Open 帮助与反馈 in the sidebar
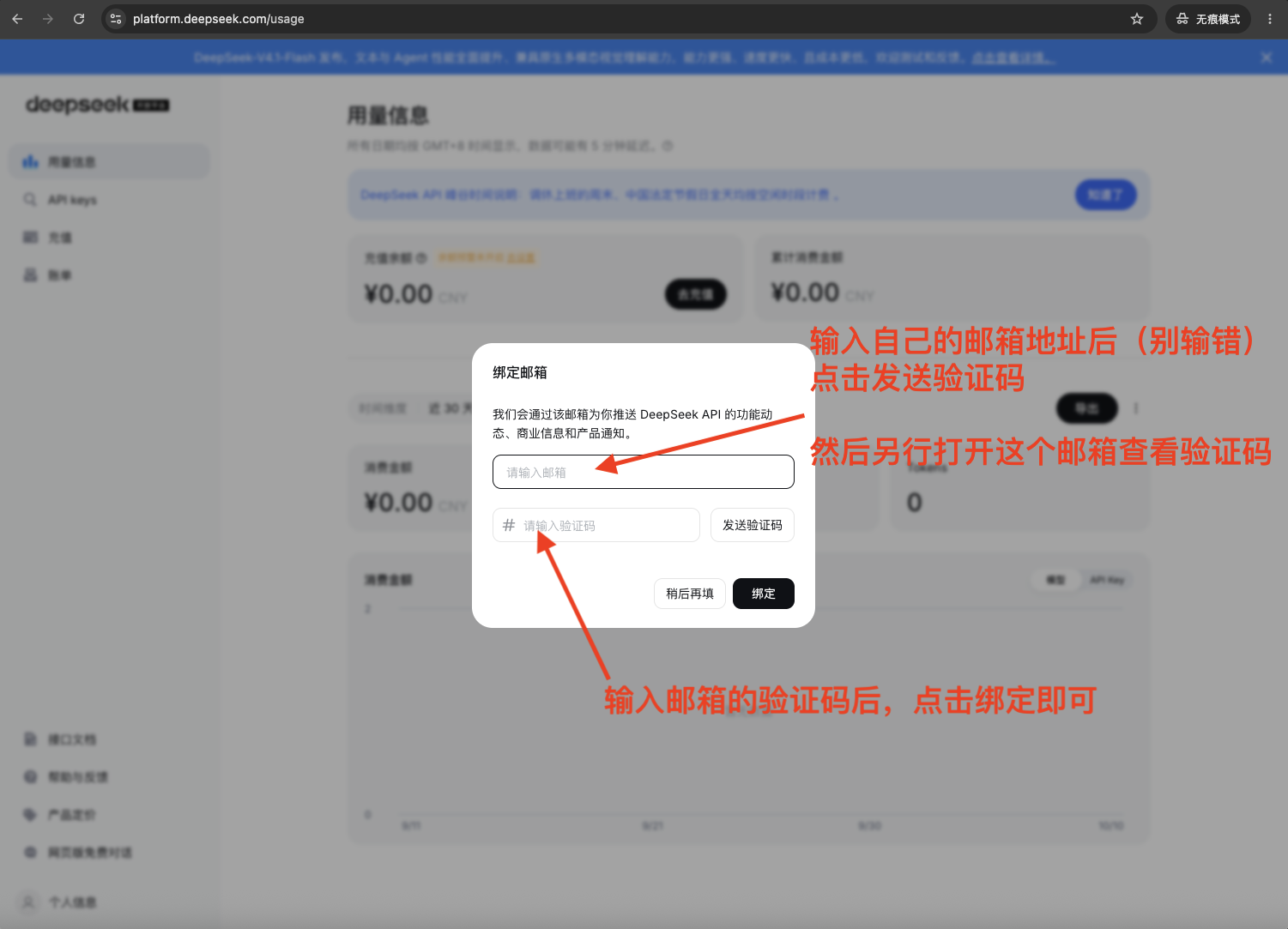 pyautogui.click(x=109, y=777)
